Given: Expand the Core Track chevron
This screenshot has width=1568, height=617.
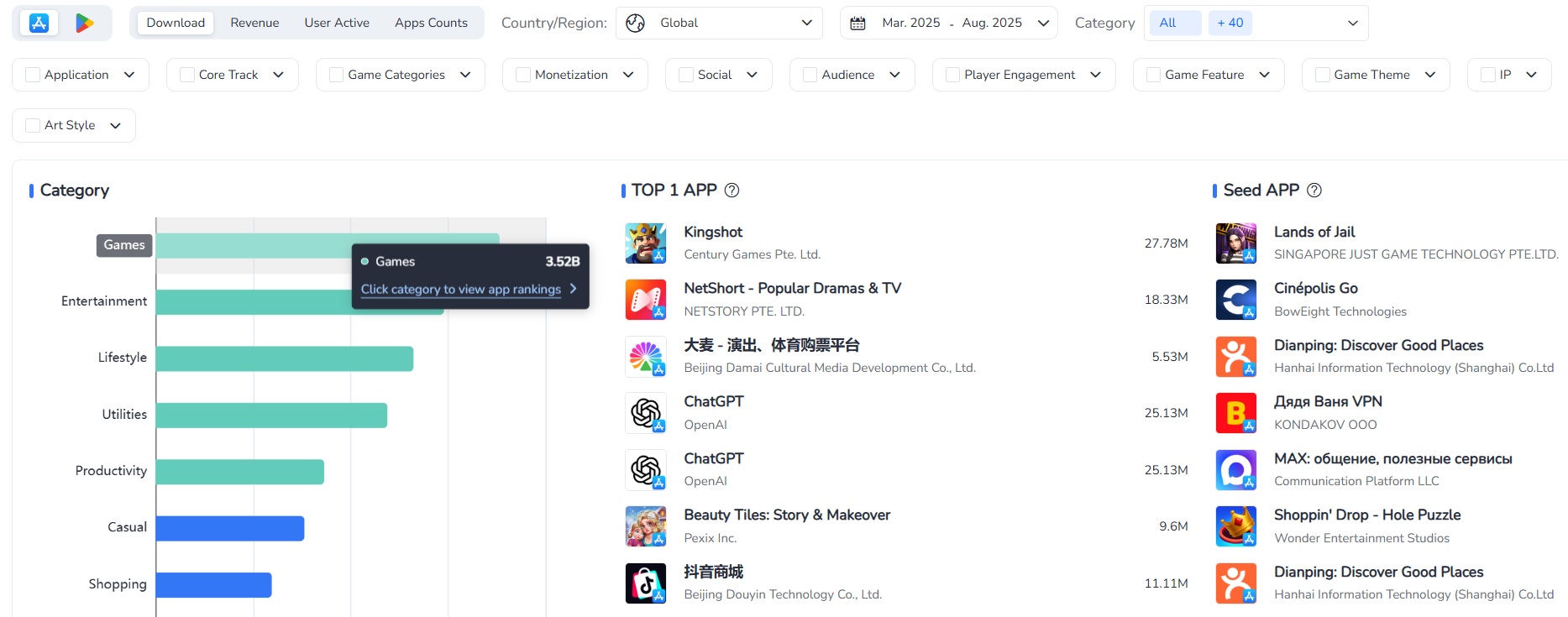Looking at the screenshot, I should (279, 75).
